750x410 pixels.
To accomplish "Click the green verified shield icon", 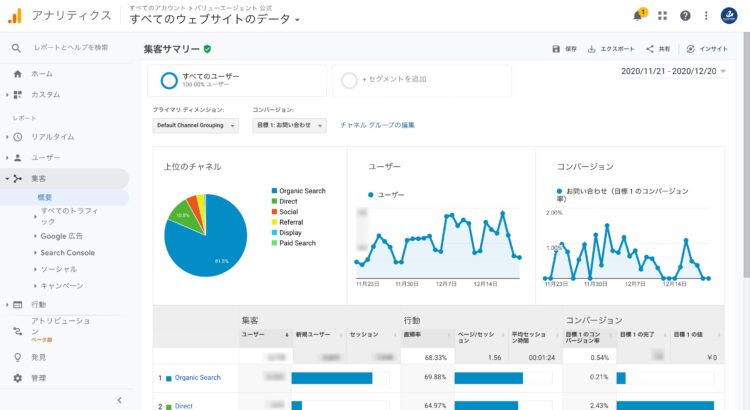I will click(207, 49).
